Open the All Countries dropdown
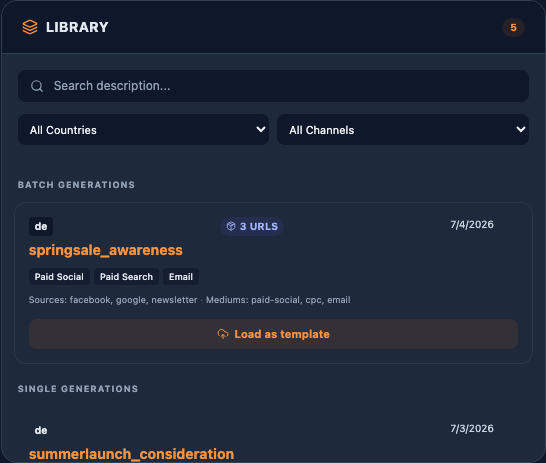The width and height of the screenshot is (546, 463). click(143, 130)
